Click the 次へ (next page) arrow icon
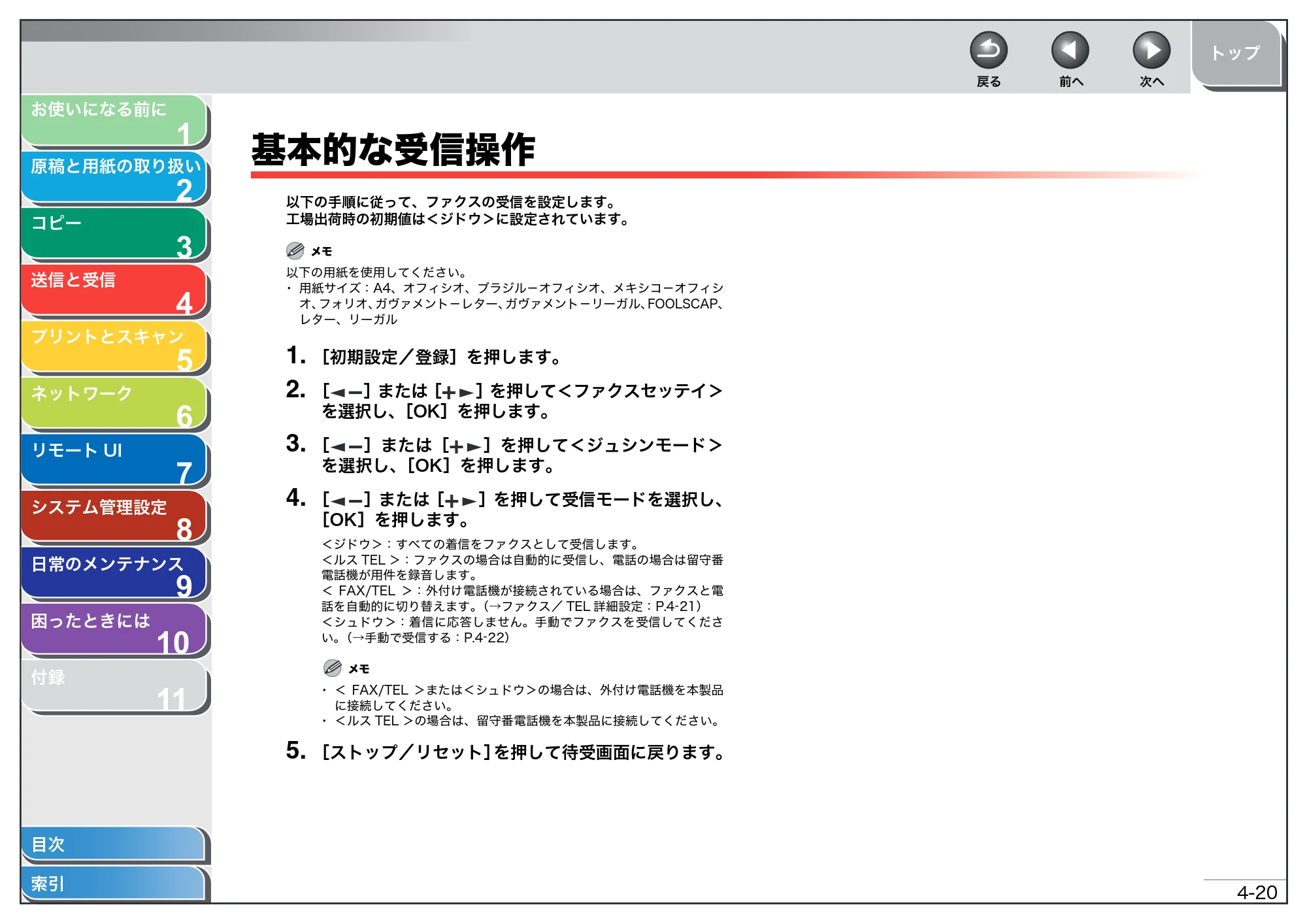 pyautogui.click(x=1151, y=50)
